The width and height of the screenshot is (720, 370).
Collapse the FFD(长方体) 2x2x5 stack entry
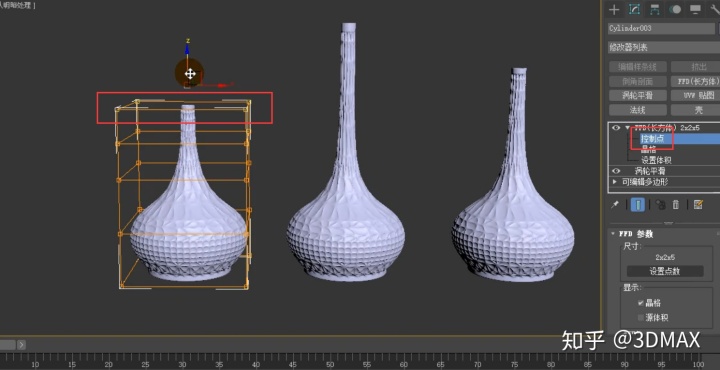(x=628, y=128)
